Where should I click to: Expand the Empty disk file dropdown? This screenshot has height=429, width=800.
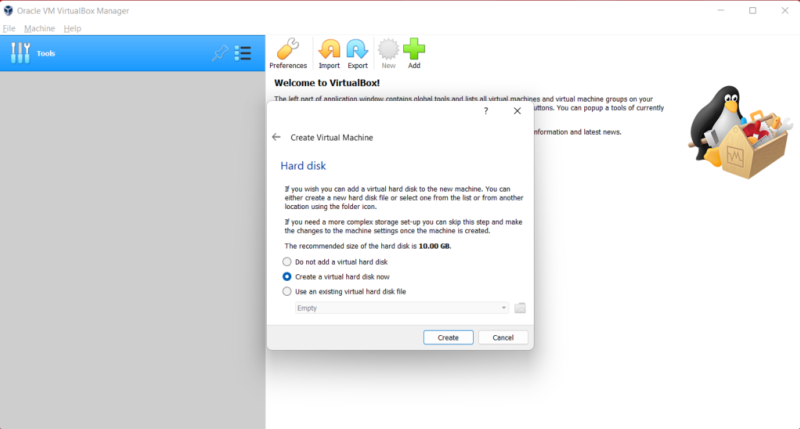(x=402, y=308)
